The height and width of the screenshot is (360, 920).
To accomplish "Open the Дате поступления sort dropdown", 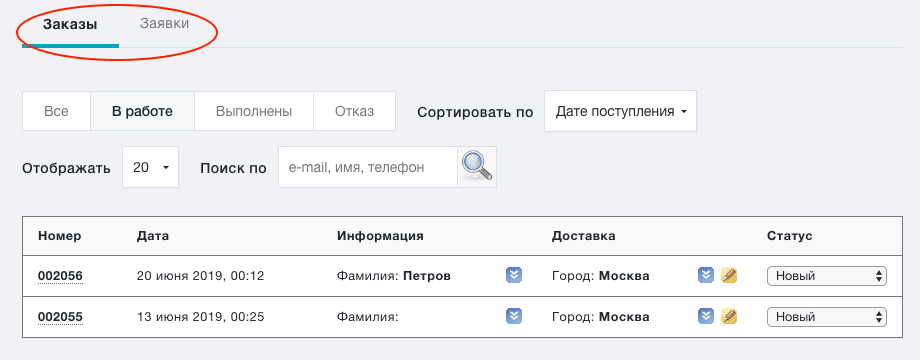I will point(620,111).
